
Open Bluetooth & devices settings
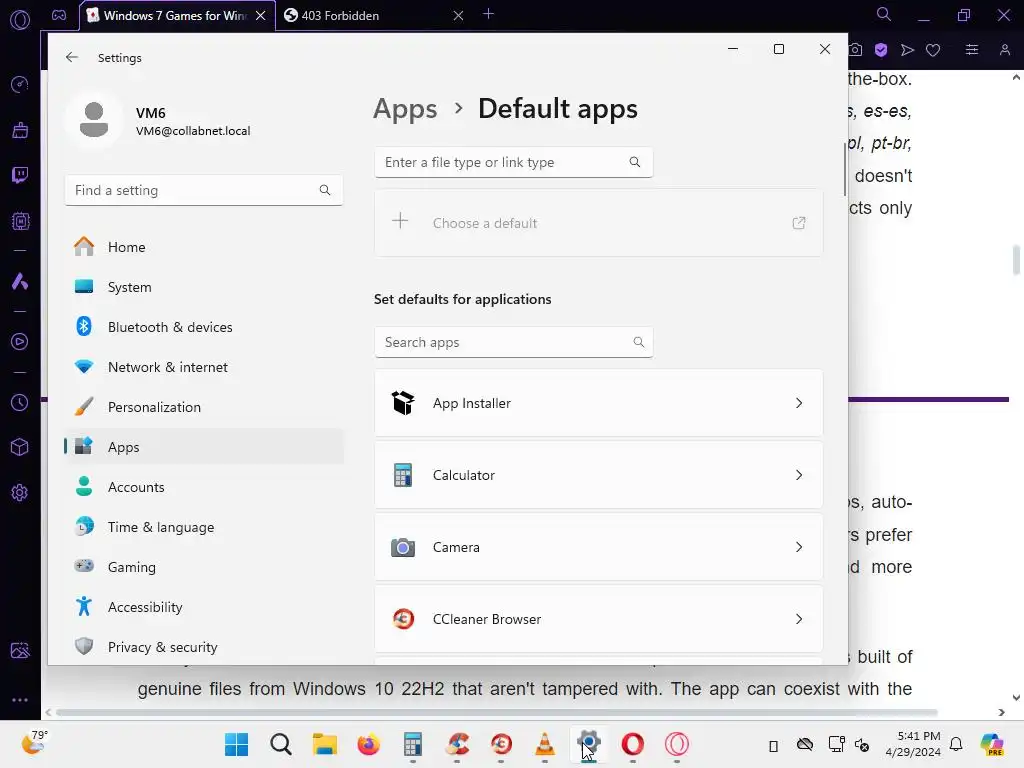point(204,327)
